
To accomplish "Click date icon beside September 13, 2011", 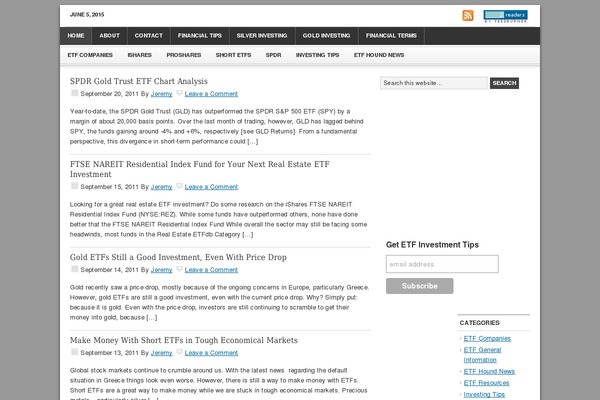I will tap(75, 352).
